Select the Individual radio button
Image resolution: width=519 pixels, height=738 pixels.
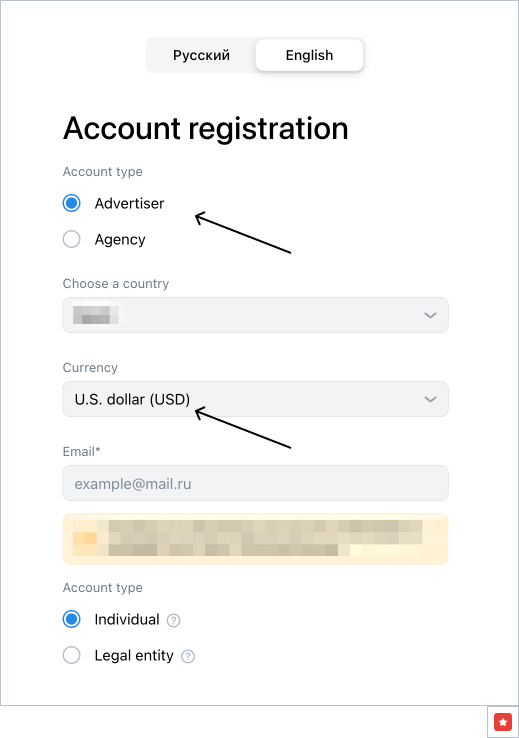(72, 619)
